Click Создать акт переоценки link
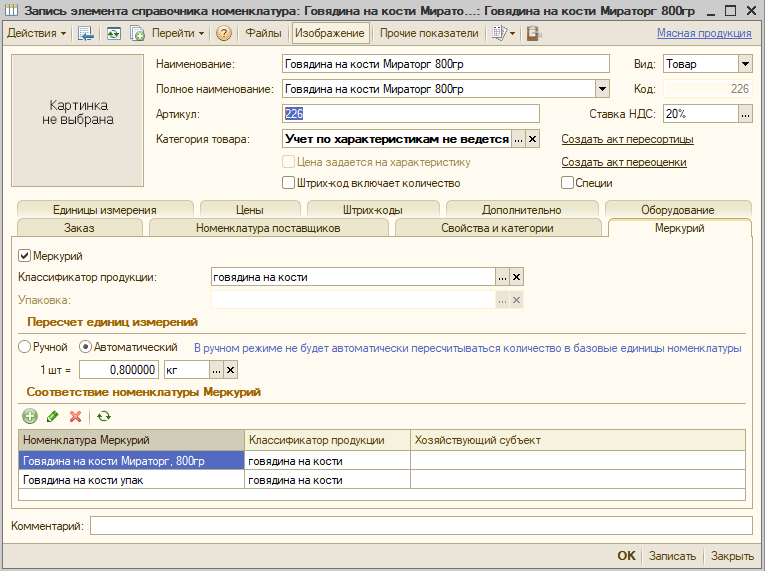Image resolution: width=765 pixels, height=571 pixels. 624,162
